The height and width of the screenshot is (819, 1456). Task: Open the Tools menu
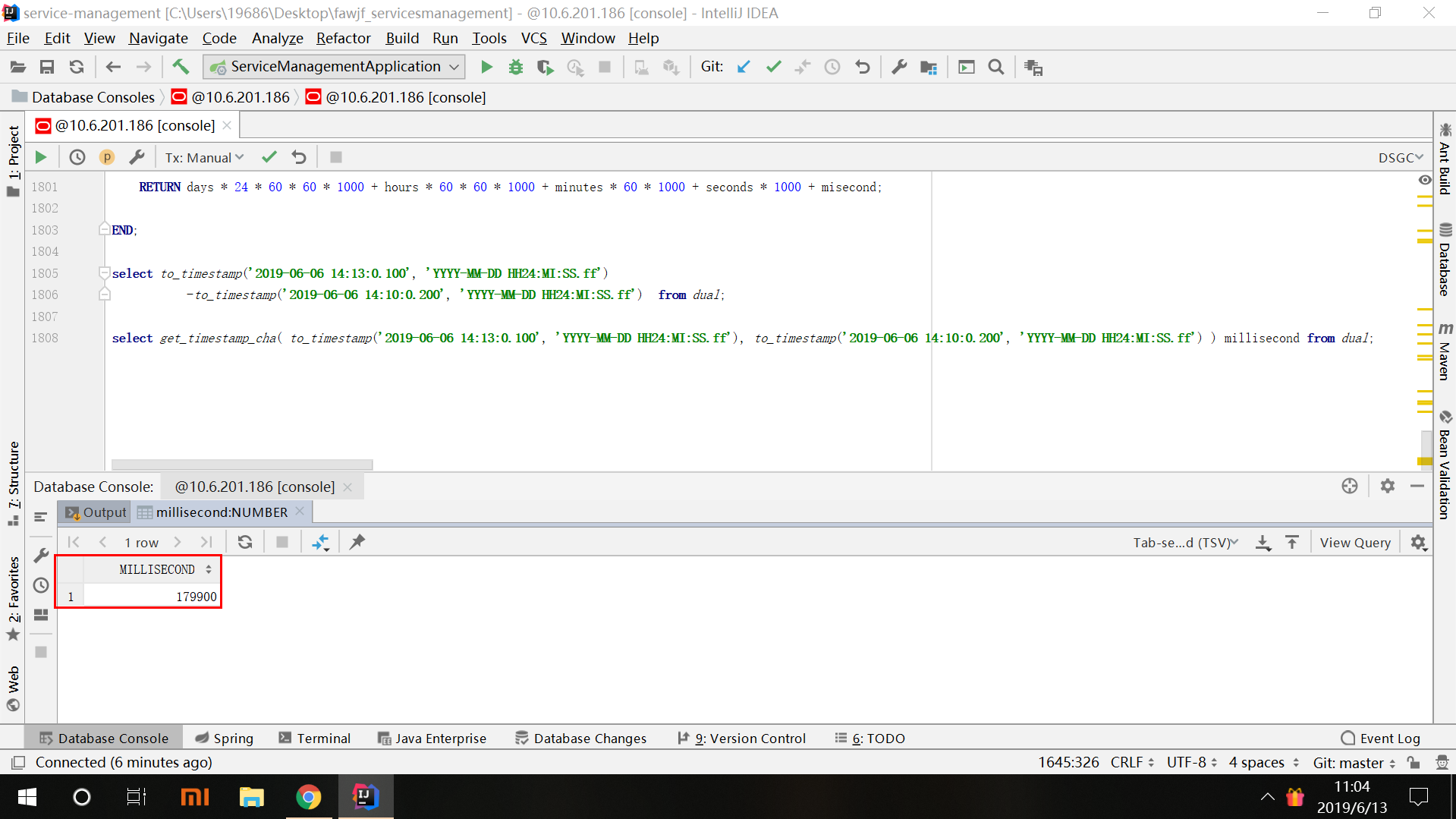pyautogui.click(x=489, y=38)
